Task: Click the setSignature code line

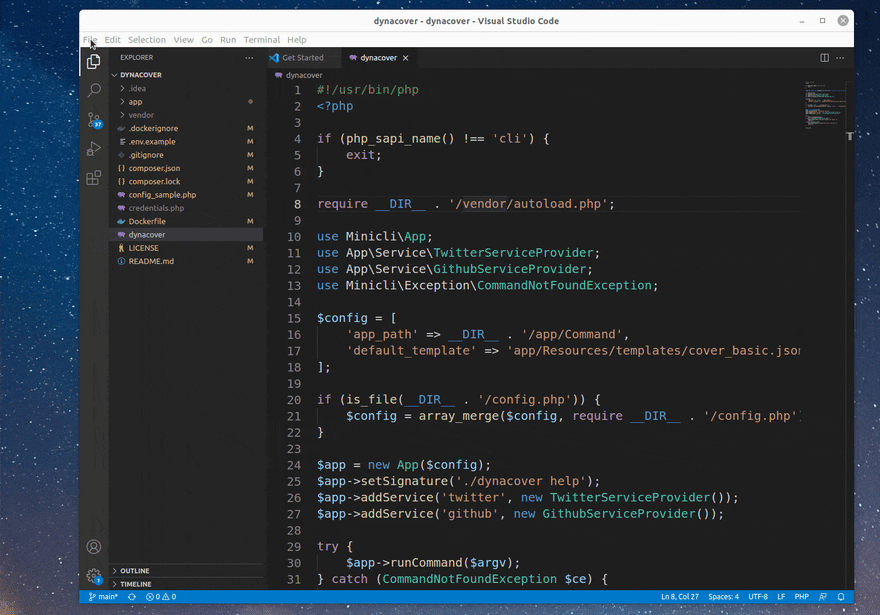Action: point(458,481)
